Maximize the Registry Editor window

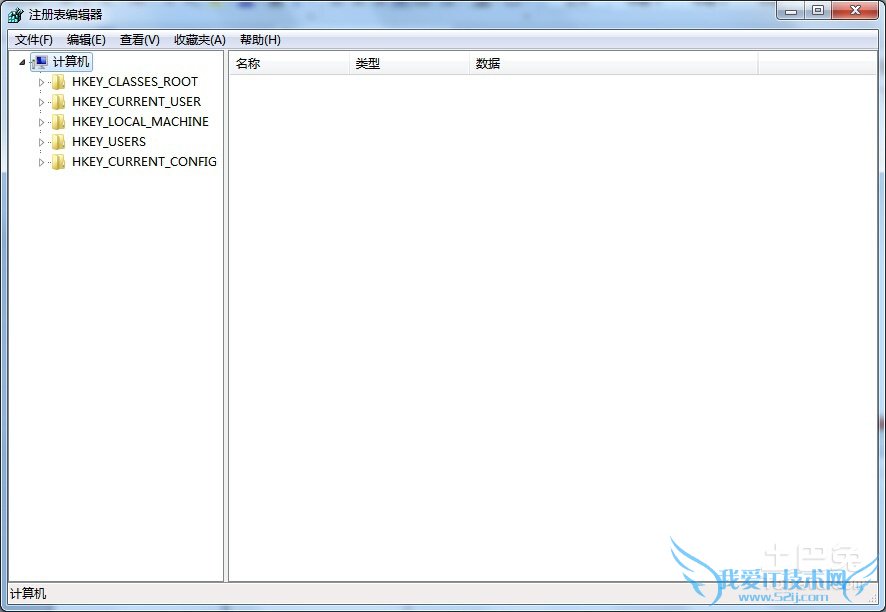tap(818, 10)
